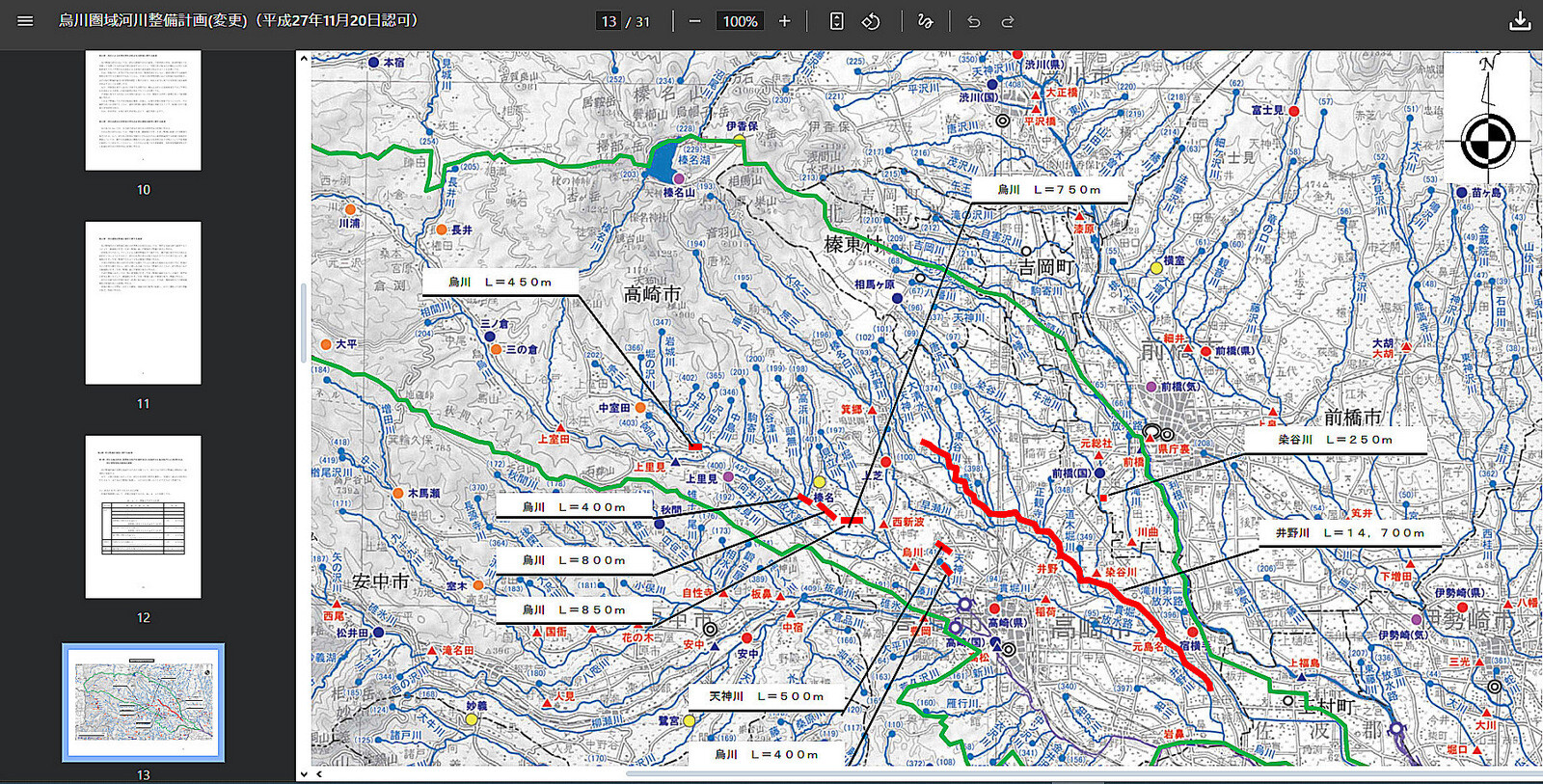This screenshot has width=1543, height=784.
Task: Rotate the page counterclockwise
Action: click(871, 21)
